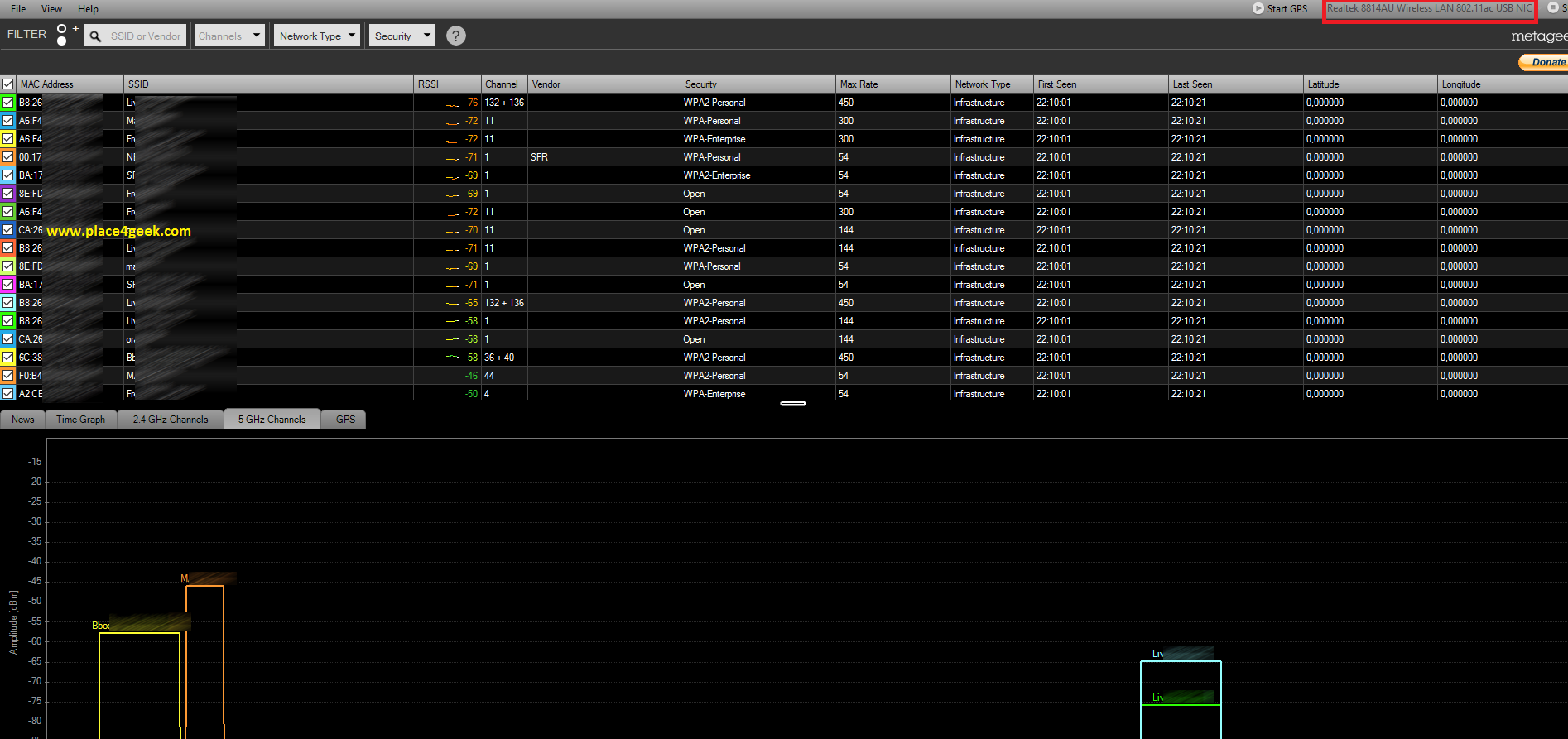Open the Network Type dropdown
Viewport: 1568px width, 739px height.
point(317,36)
